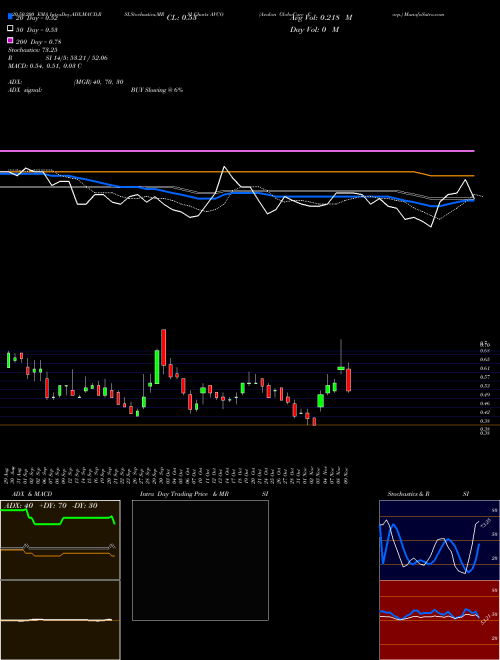Click the MunafaSutra.com watermark link at top
Screen dimensions: 500x660
(x=424, y=14)
